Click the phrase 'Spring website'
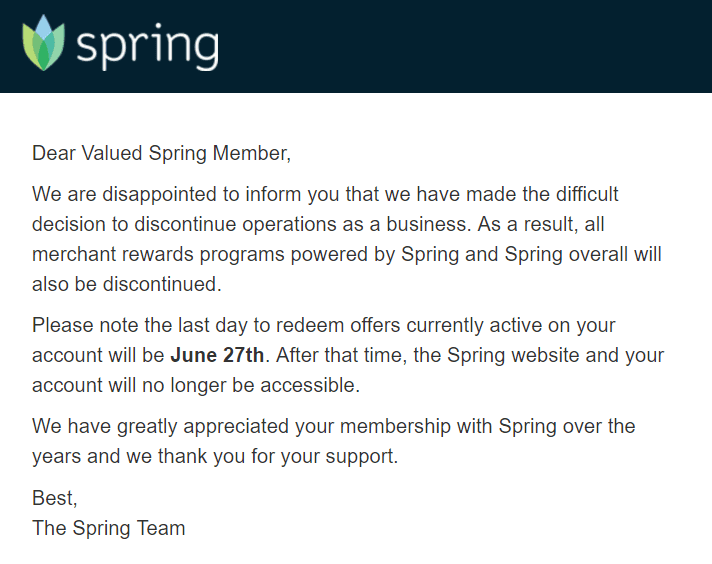This screenshot has height=564, width=712. pos(513,355)
